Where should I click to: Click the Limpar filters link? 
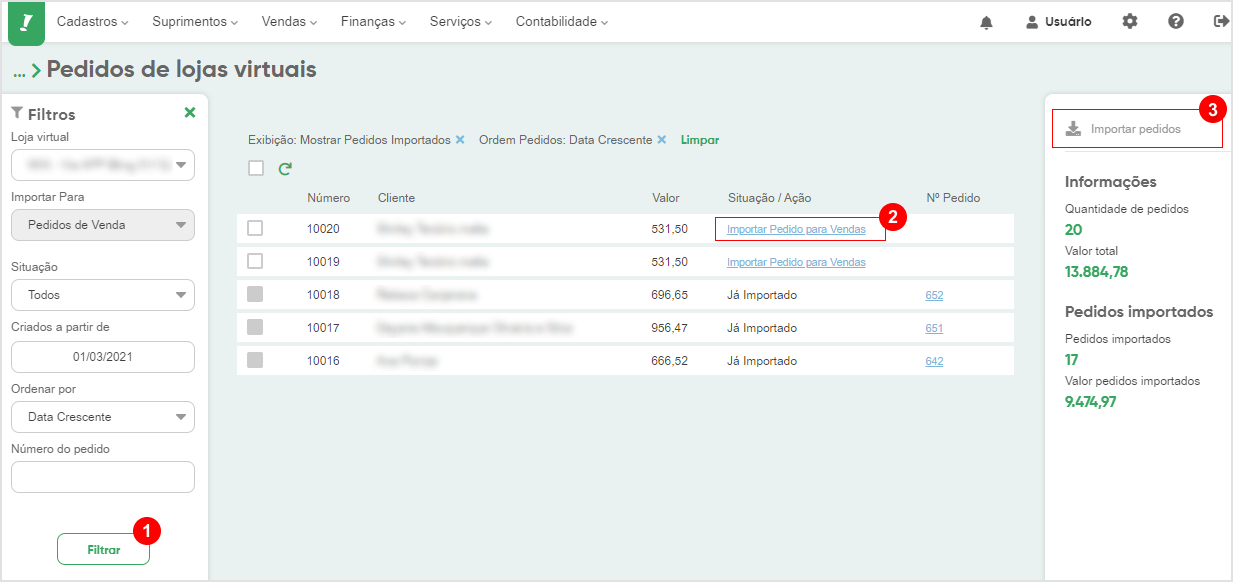pyautogui.click(x=700, y=140)
